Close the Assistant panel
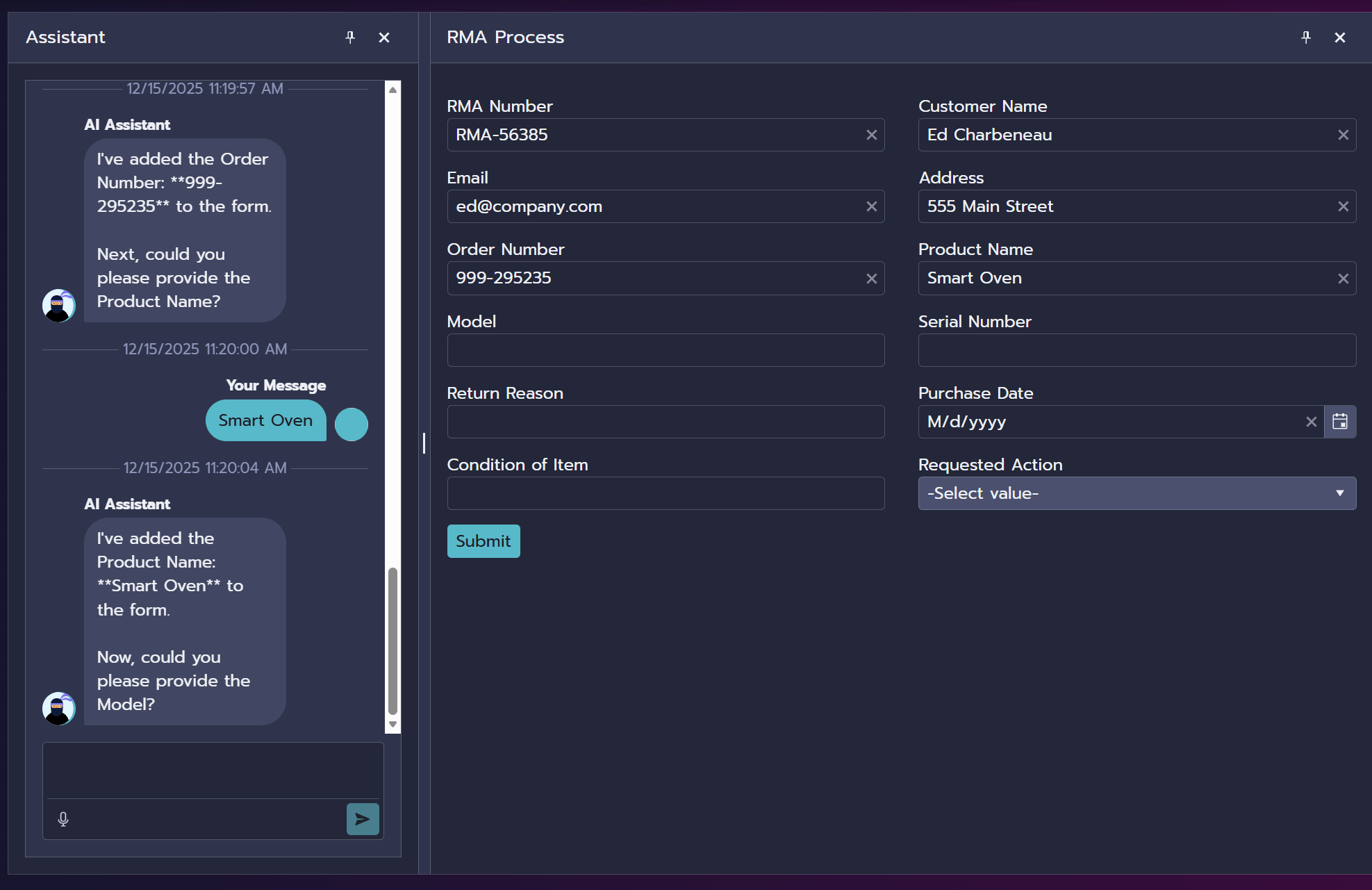1372x890 pixels. [384, 38]
